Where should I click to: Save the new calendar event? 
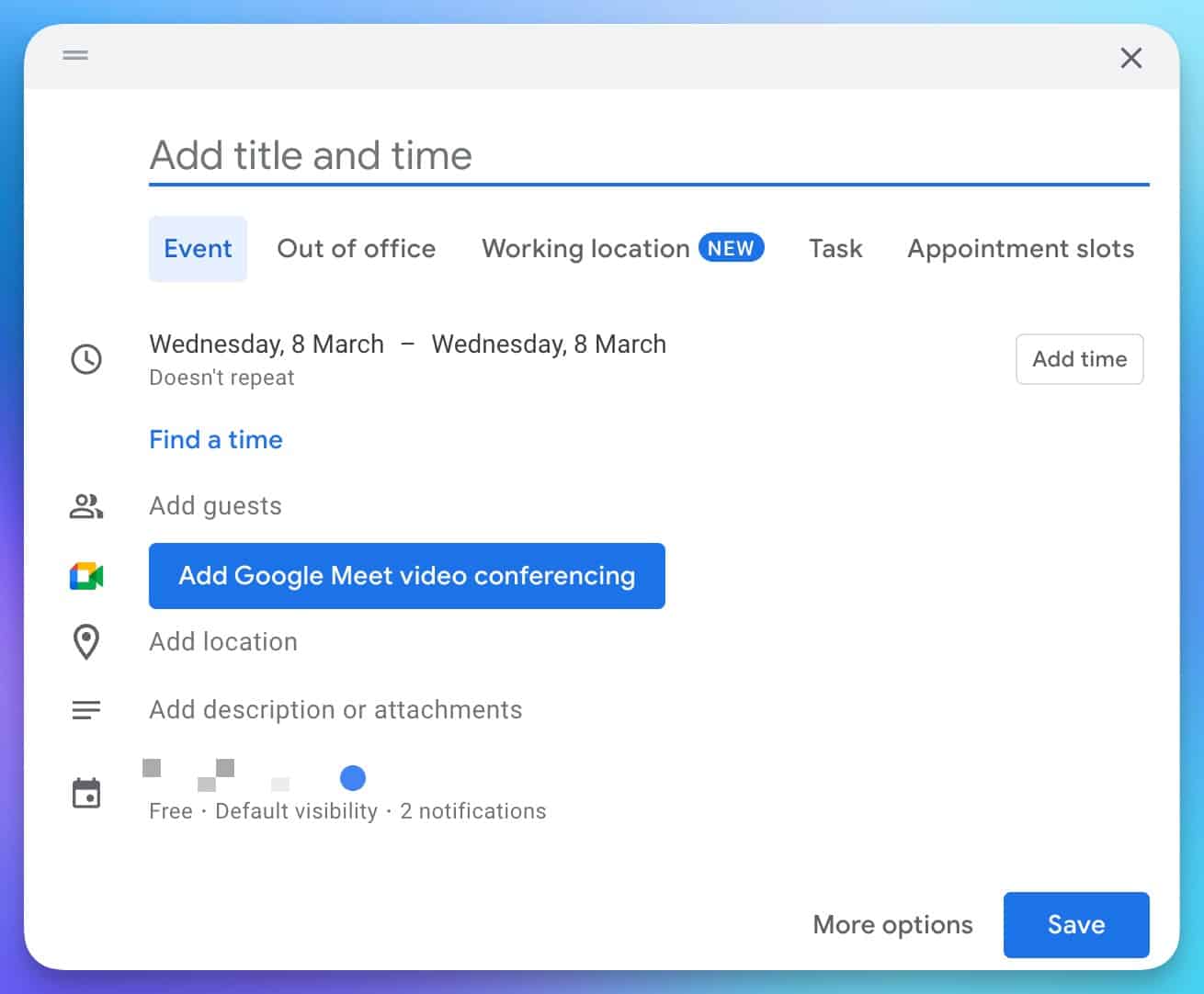point(1075,925)
